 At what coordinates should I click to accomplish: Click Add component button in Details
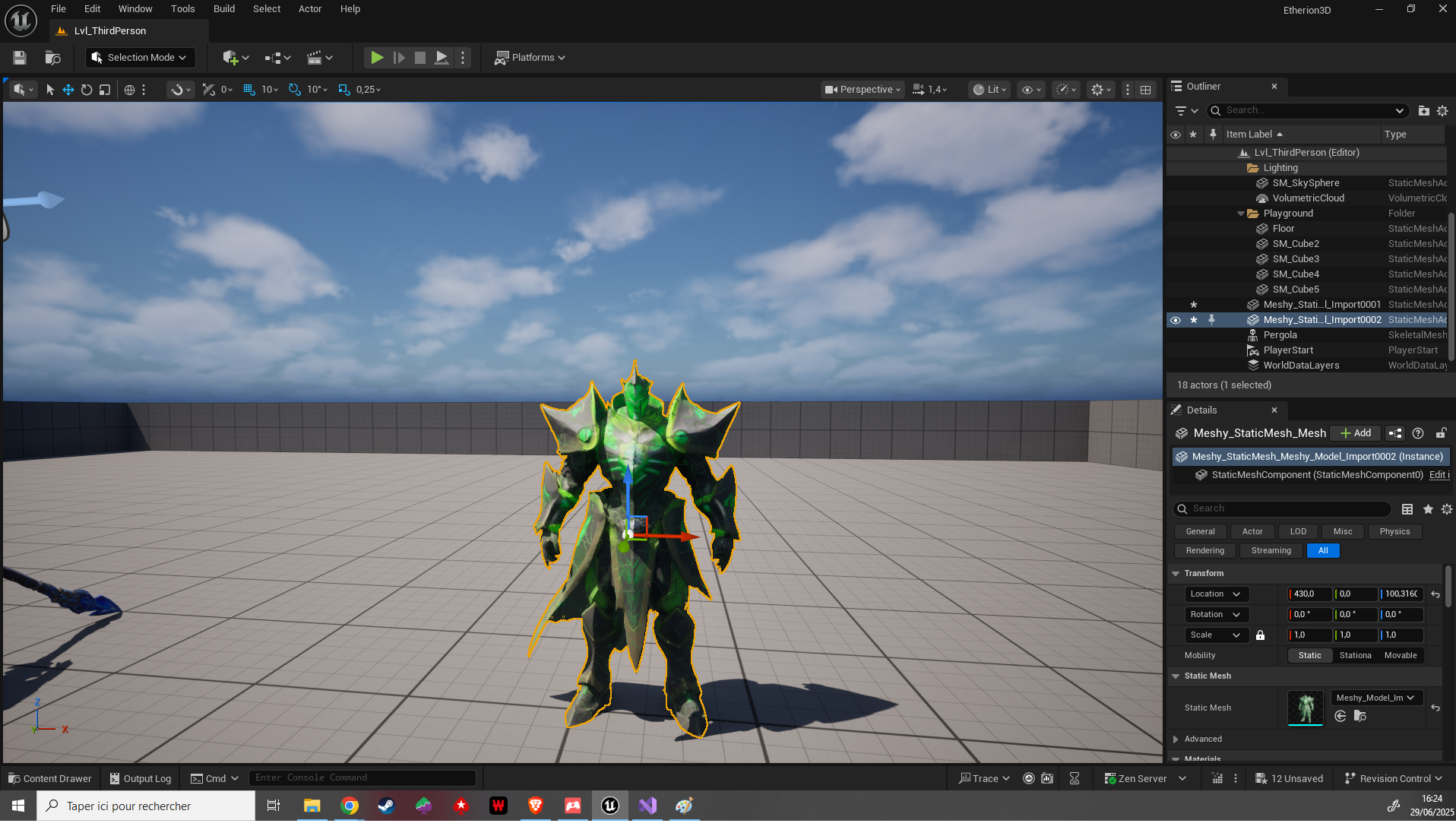pos(1356,433)
